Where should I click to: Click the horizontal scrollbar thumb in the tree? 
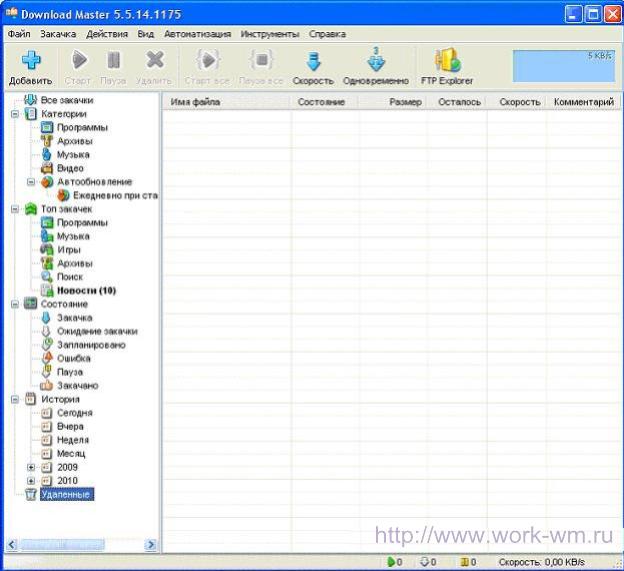[x=62, y=544]
